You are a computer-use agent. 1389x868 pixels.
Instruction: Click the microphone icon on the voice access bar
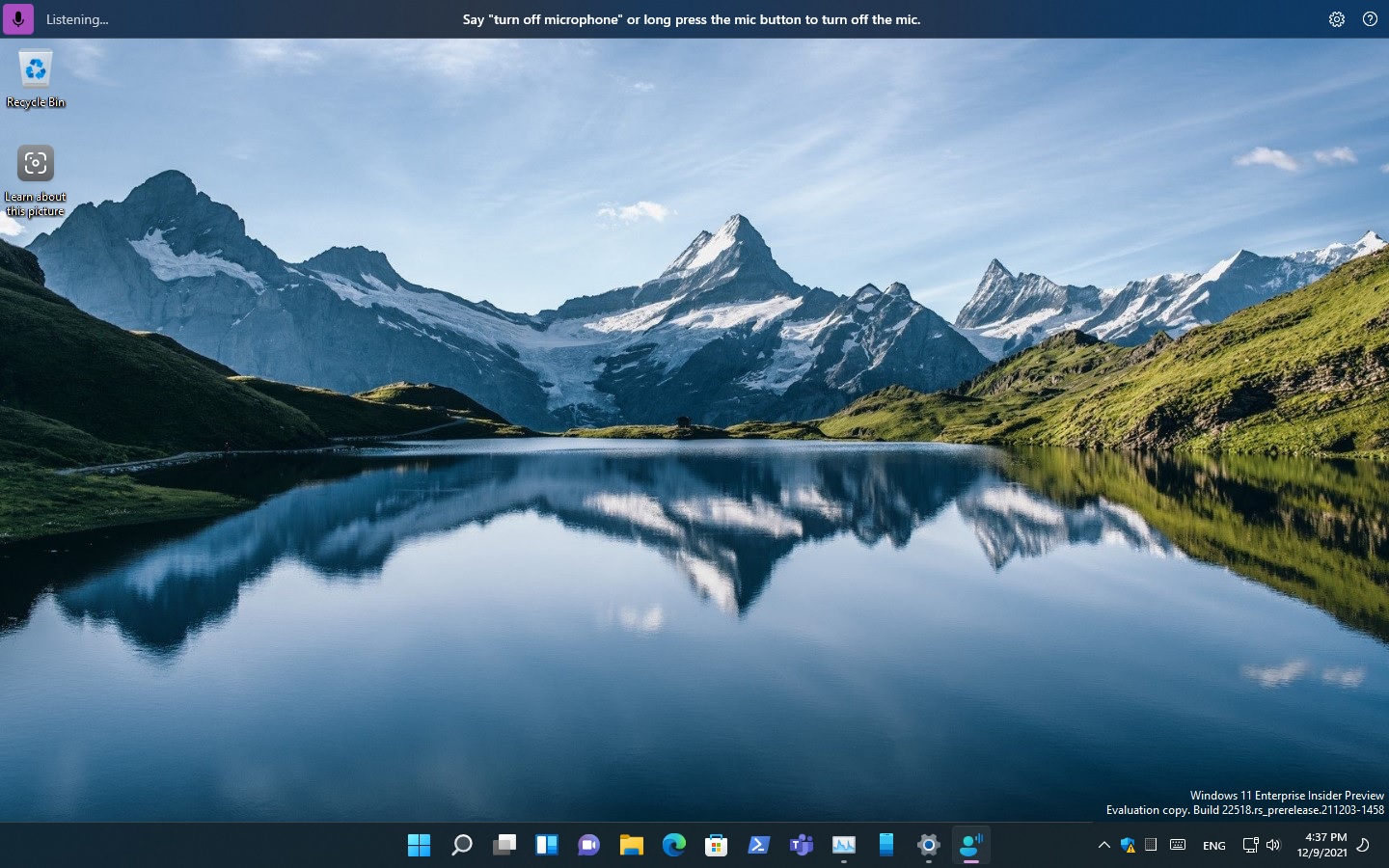tap(18, 18)
